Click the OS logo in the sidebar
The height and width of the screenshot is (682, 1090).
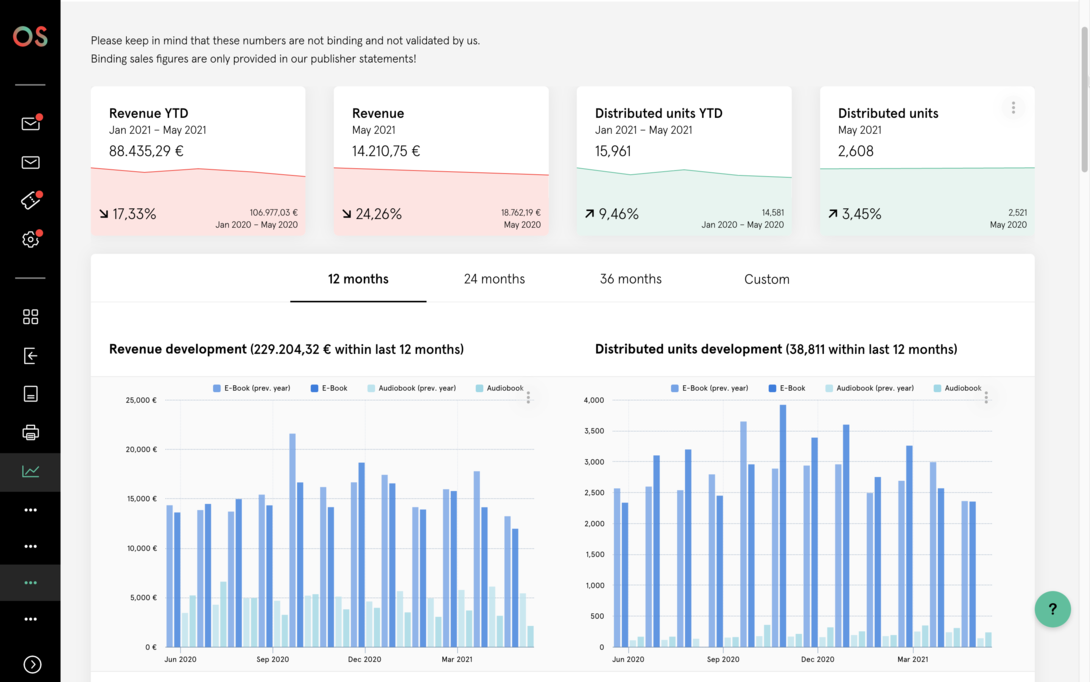pyautogui.click(x=30, y=36)
